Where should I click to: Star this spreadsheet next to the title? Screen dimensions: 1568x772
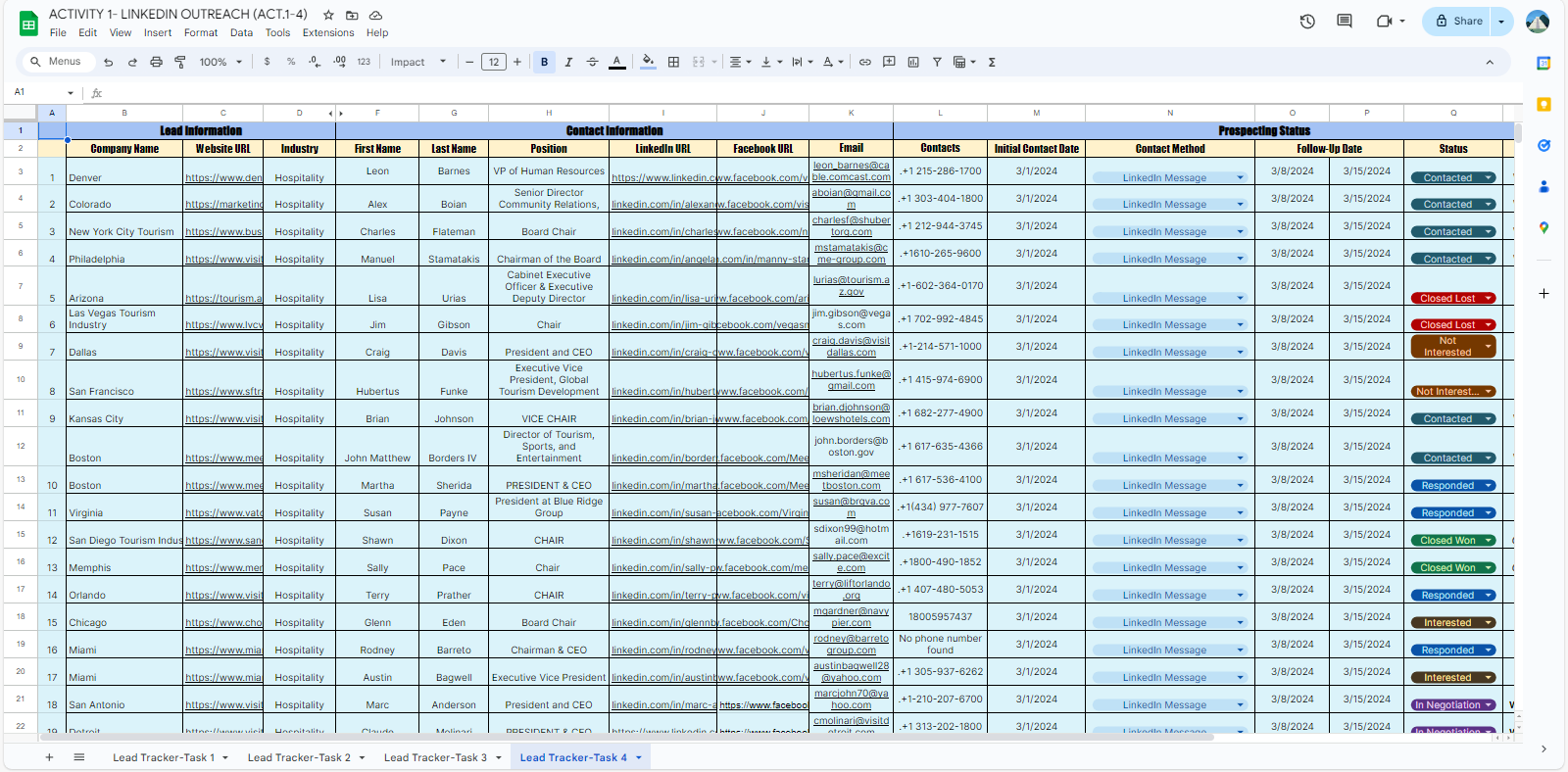click(x=328, y=15)
